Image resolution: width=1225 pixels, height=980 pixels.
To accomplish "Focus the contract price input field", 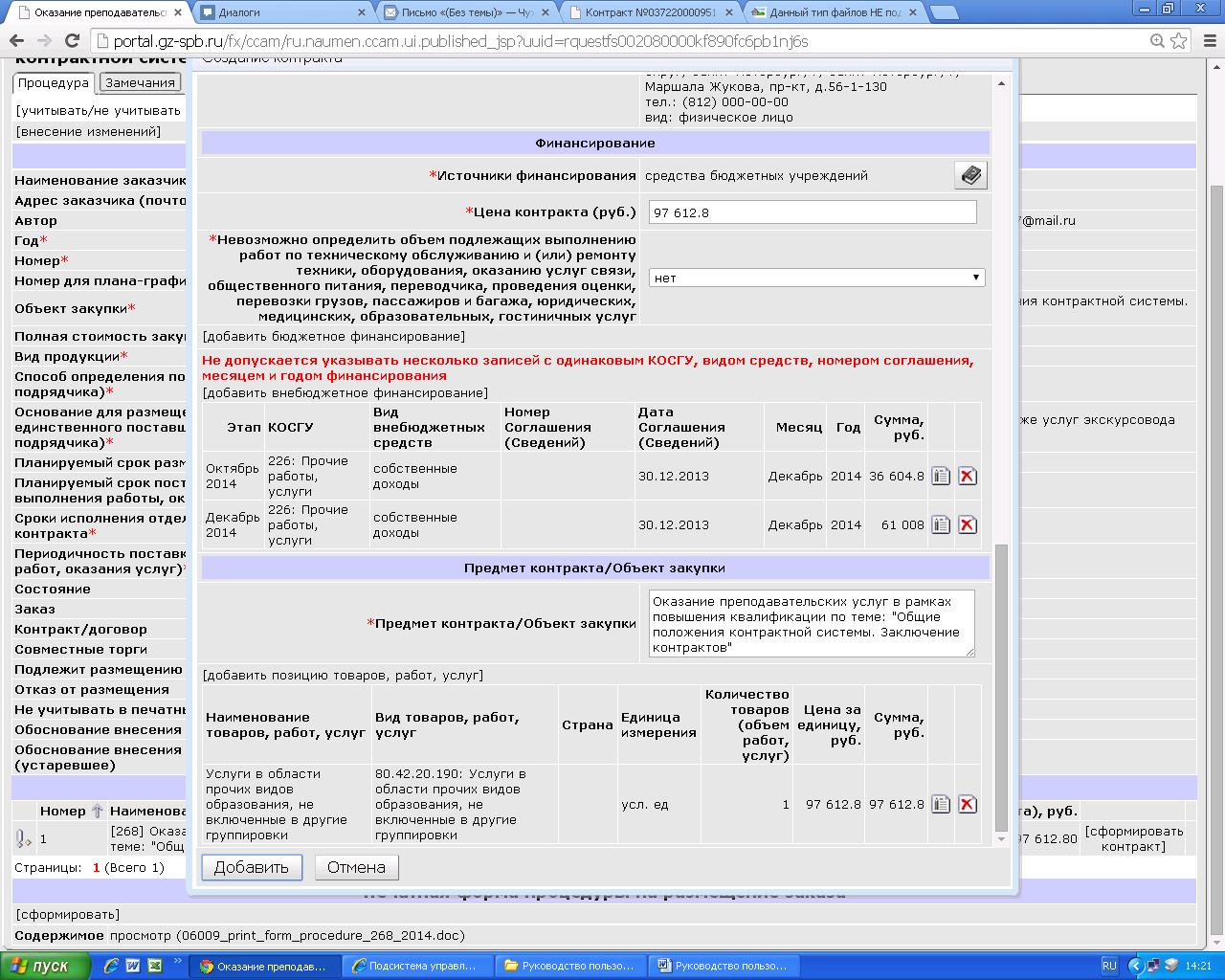I will tap(812, 212).
